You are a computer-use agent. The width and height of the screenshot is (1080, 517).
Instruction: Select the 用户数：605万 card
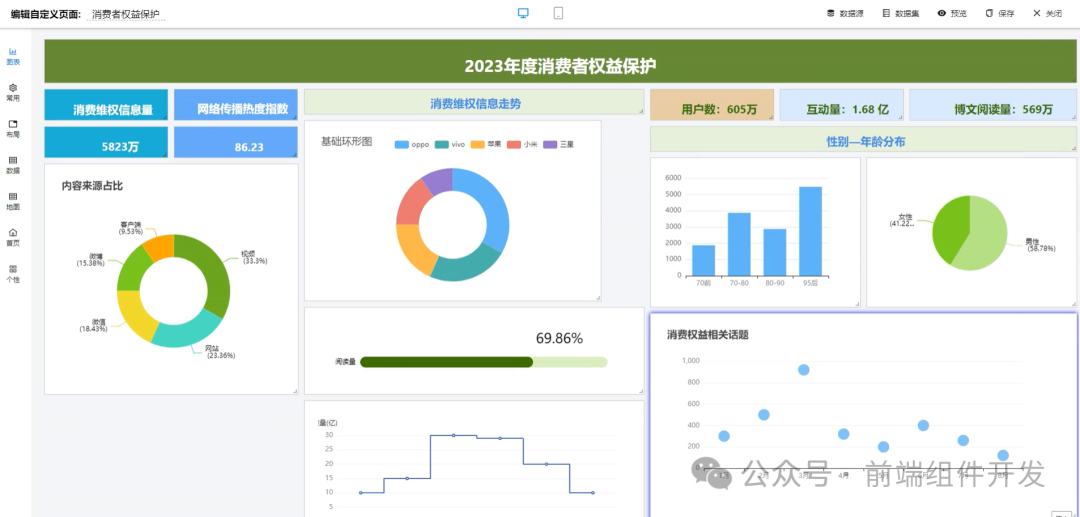coord(712,105)
